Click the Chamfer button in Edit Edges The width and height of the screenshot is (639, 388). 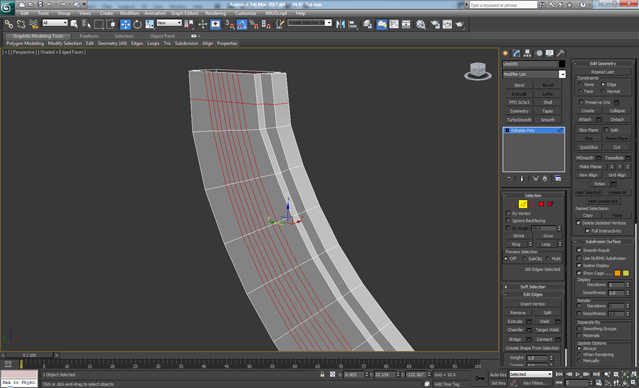pos(515,330)
